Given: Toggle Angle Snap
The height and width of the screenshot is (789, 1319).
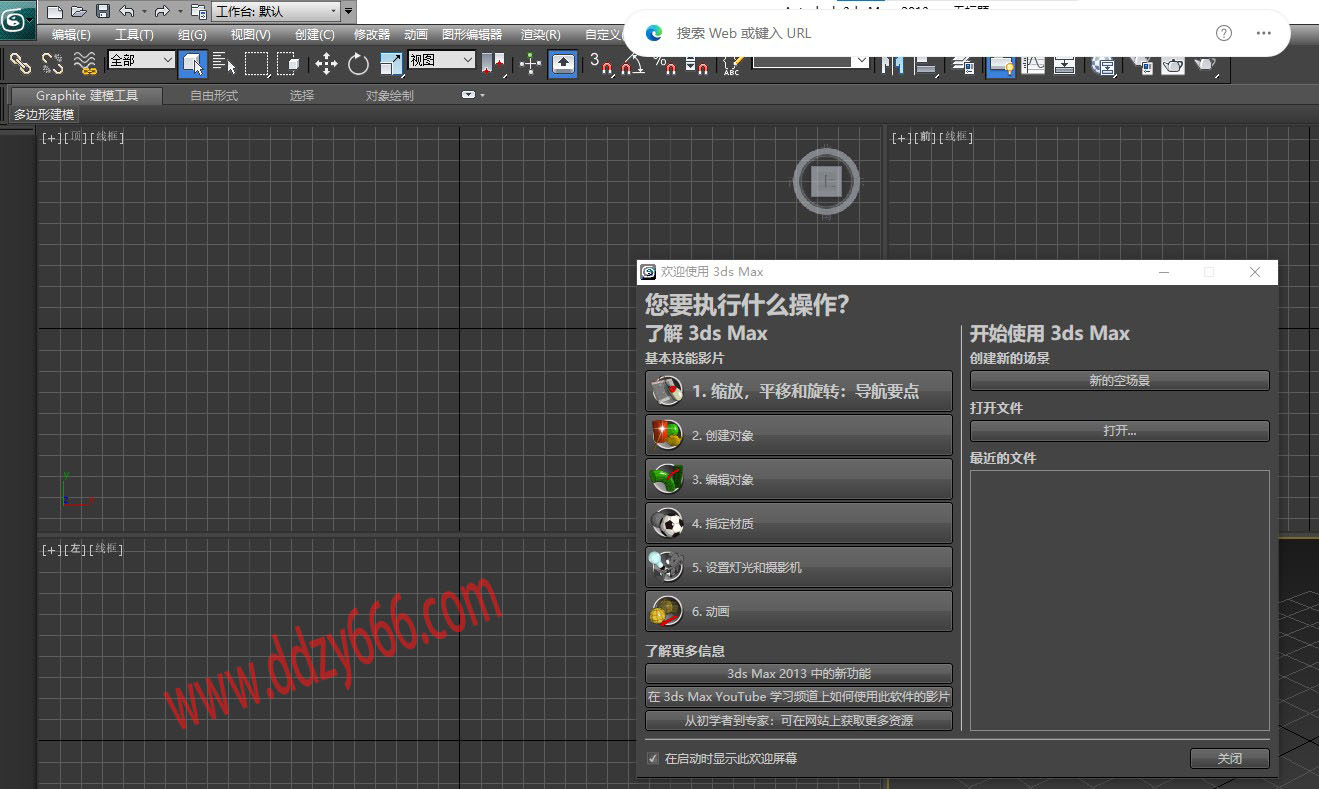Looking at the screenshot, I should (633, 64).
